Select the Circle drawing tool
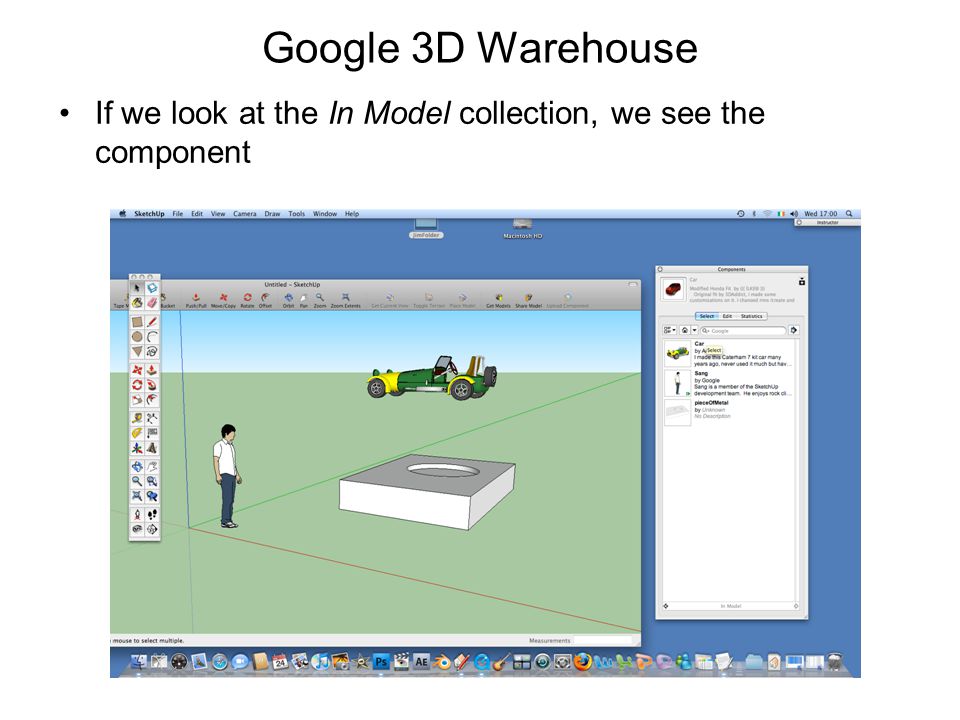Image resolution: width=960 pixels, height=720 pixels. click(137, 337)
